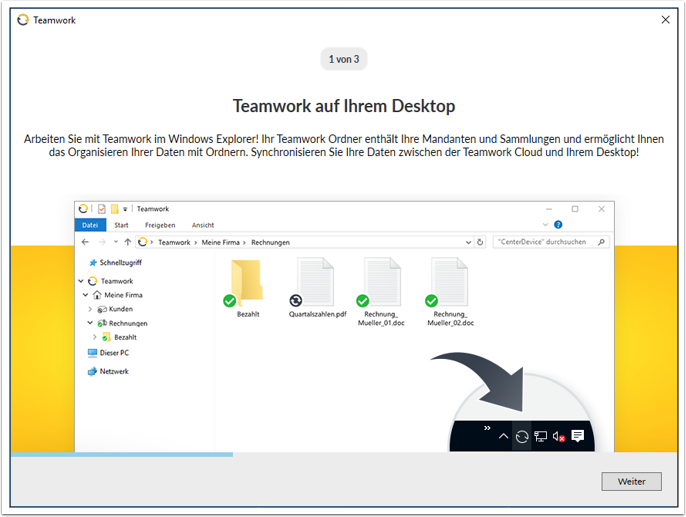Expand the Kunden tree node
Image resolution: width=686 pixels, height=517 pixels.
click(x=90, y=309)
